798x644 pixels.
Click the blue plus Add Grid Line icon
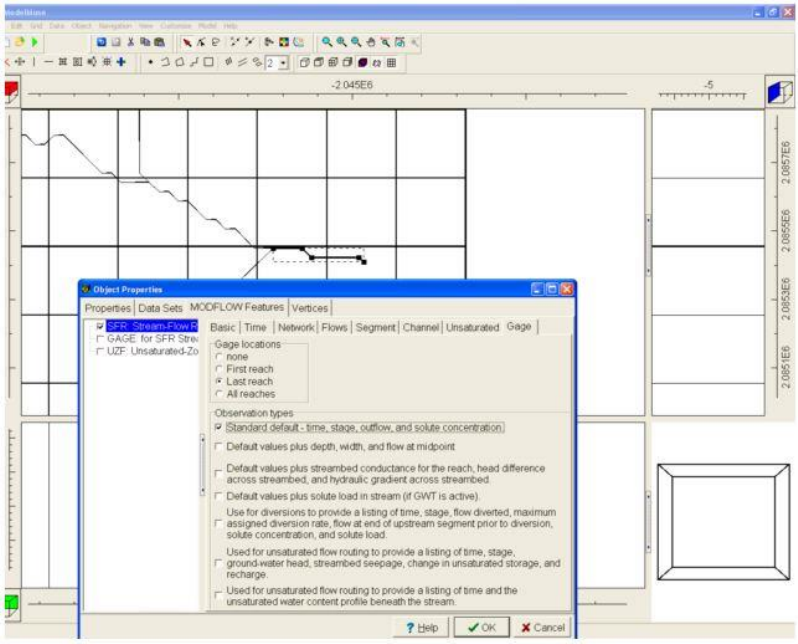coord(121,62)
